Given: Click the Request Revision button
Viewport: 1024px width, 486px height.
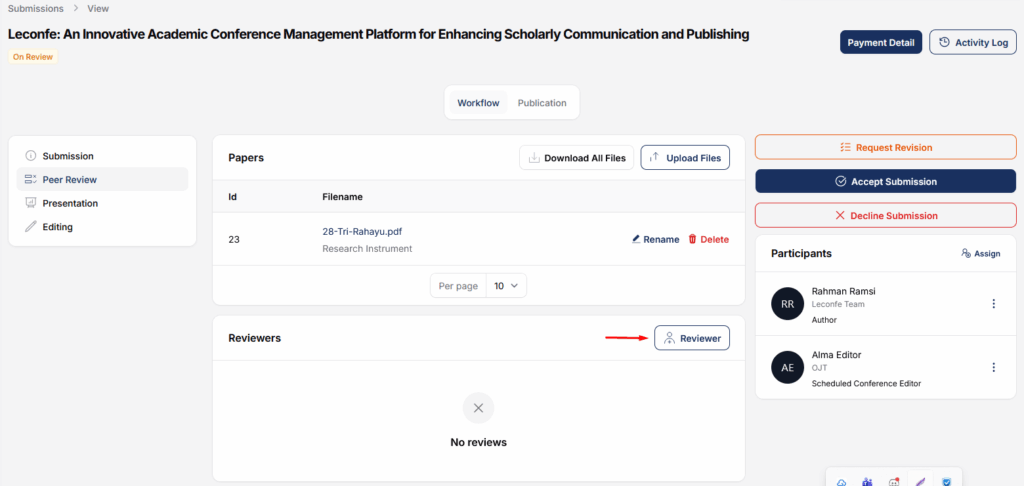Looking at the screenshot, I should [x=885, y=147].
